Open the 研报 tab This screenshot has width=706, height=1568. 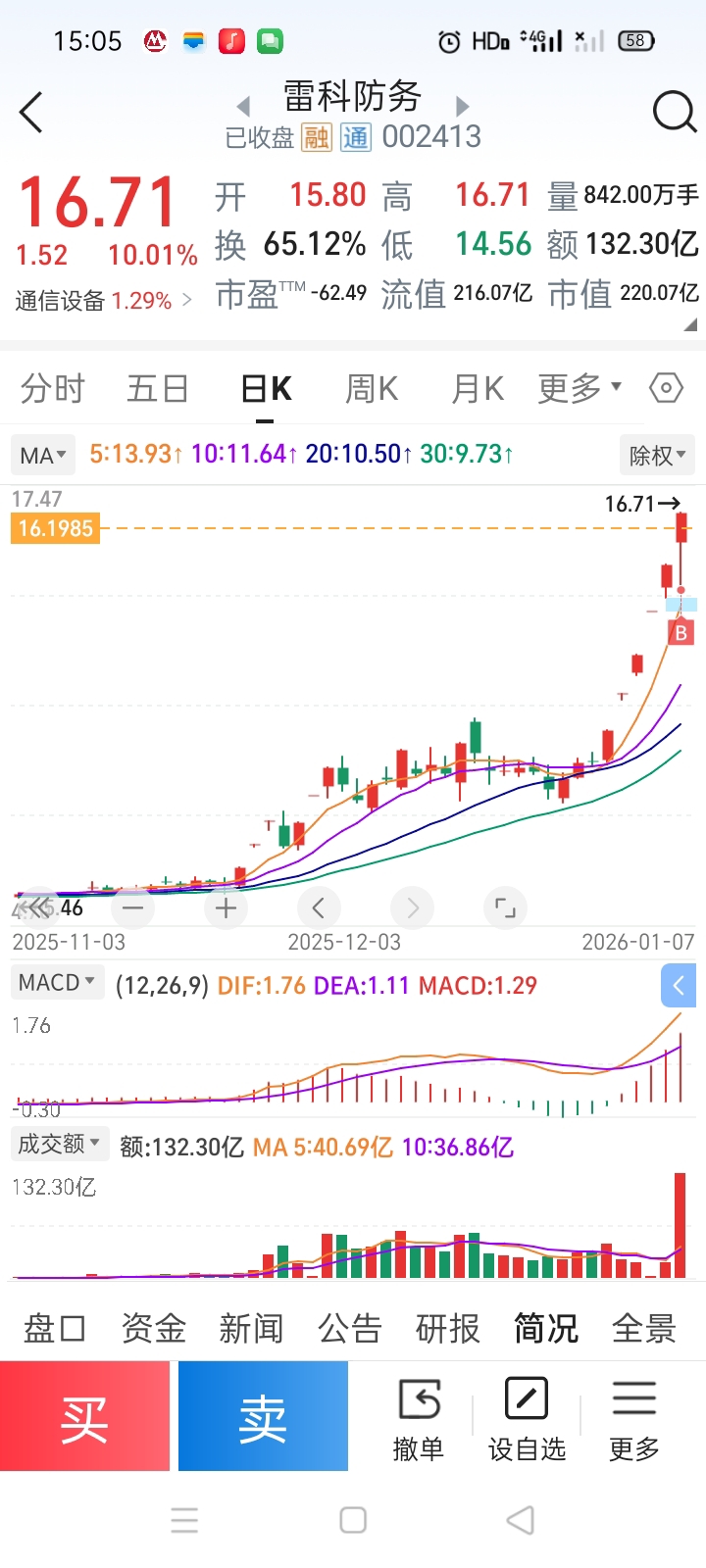point(448,1329)
